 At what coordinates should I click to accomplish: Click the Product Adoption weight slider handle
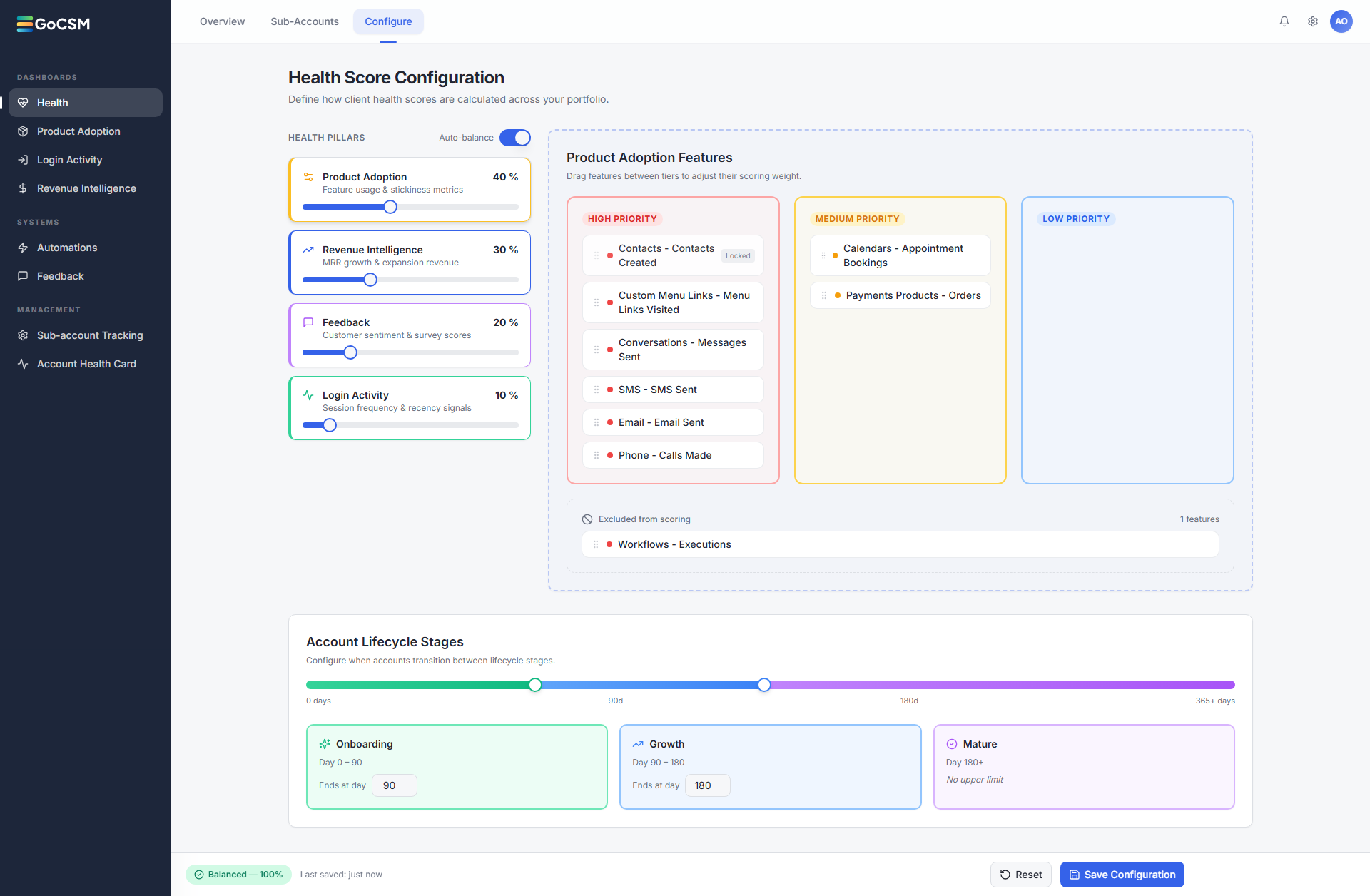pos(390,207)
